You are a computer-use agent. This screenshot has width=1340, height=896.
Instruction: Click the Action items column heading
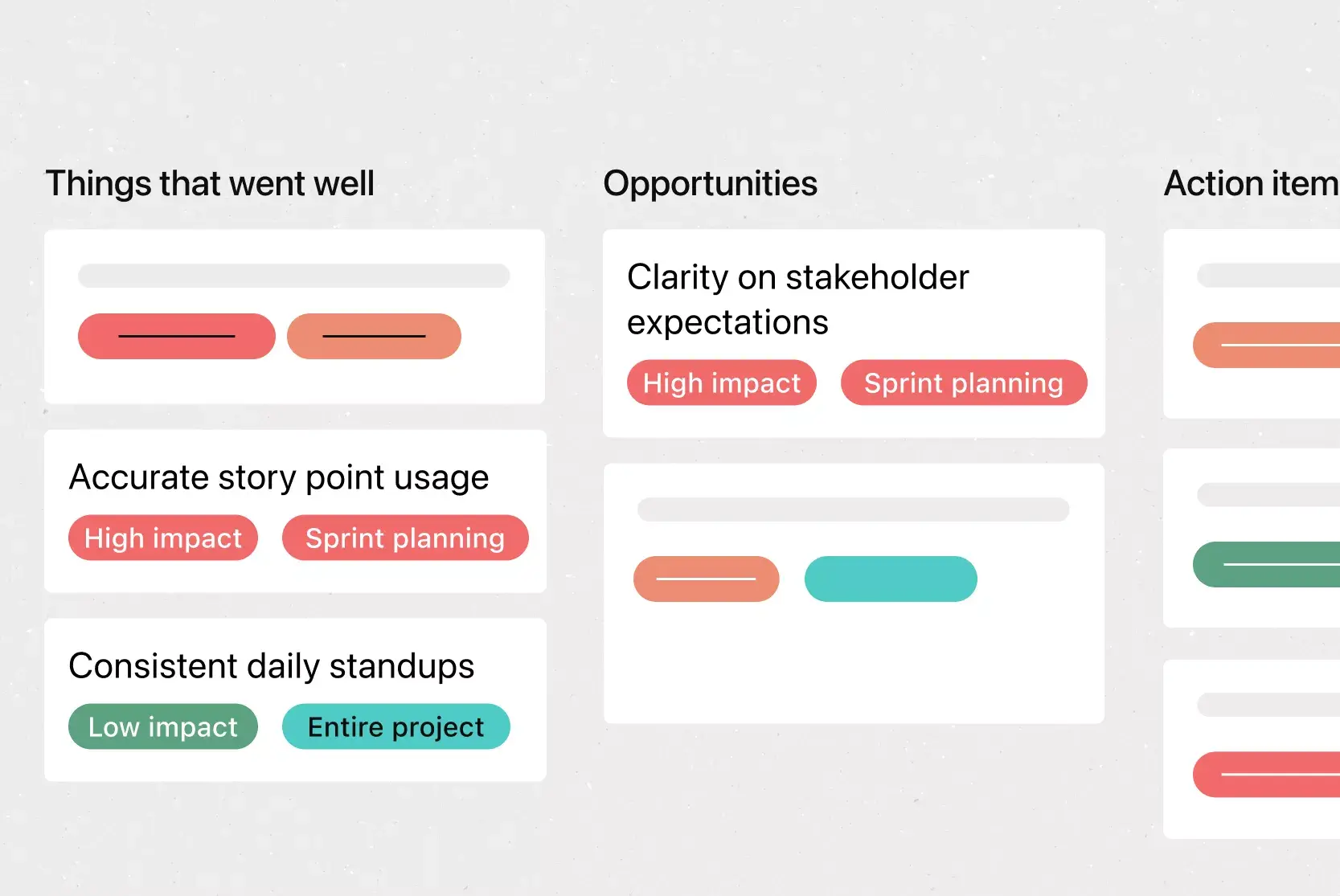coord(1250,184)
